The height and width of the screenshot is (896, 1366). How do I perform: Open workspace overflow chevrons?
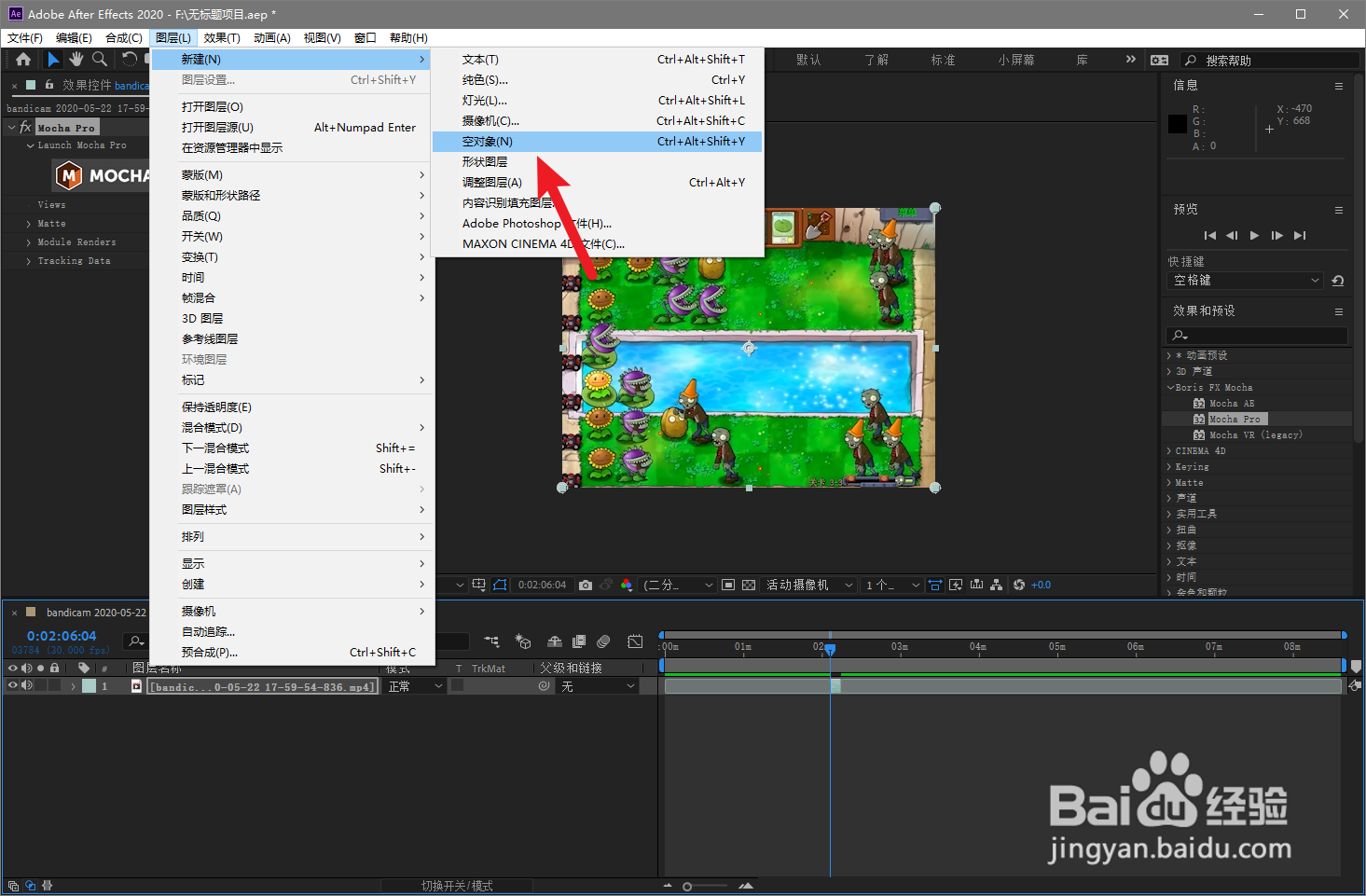click(x=1131, y=59)
